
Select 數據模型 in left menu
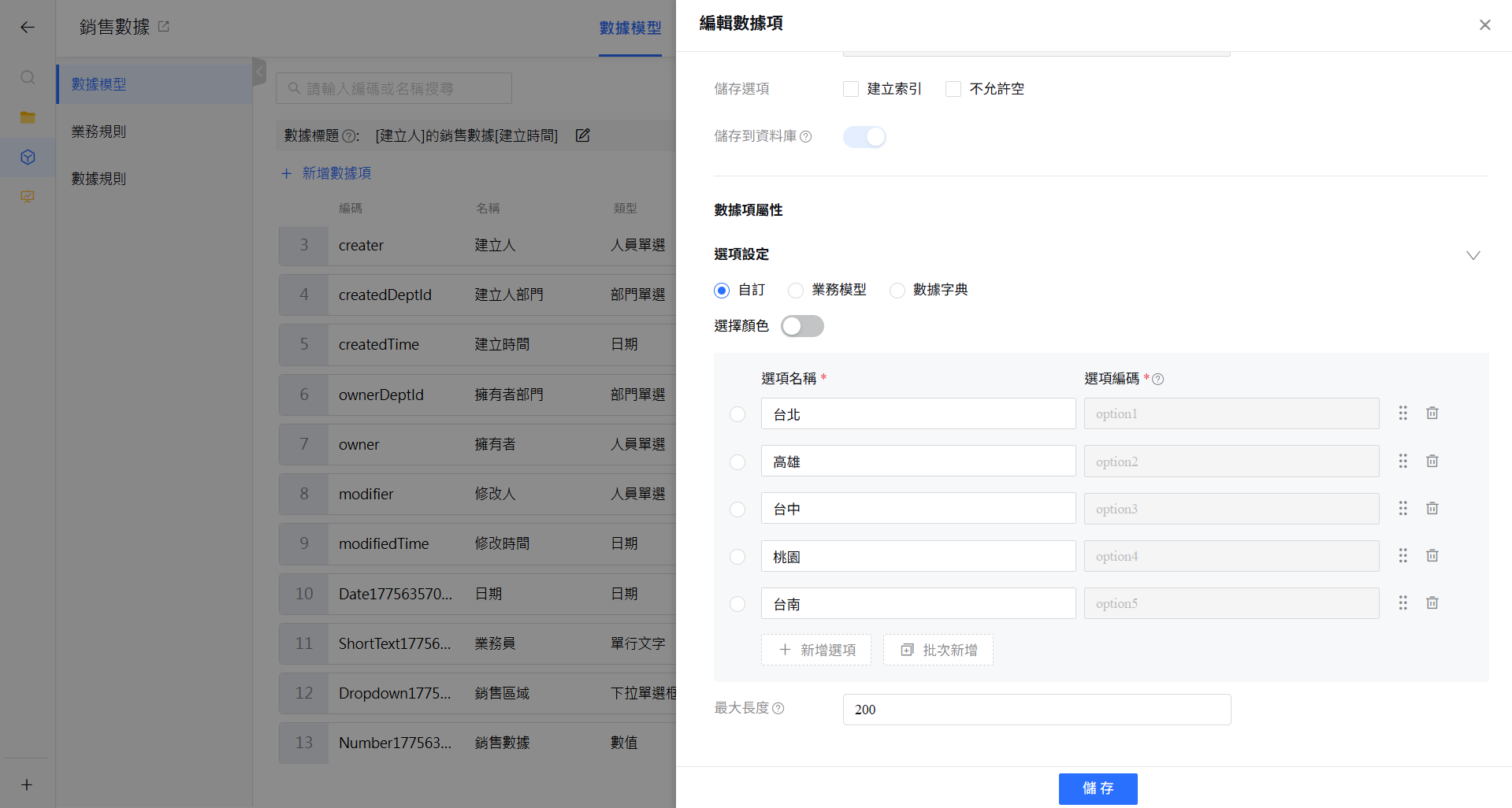154,84
